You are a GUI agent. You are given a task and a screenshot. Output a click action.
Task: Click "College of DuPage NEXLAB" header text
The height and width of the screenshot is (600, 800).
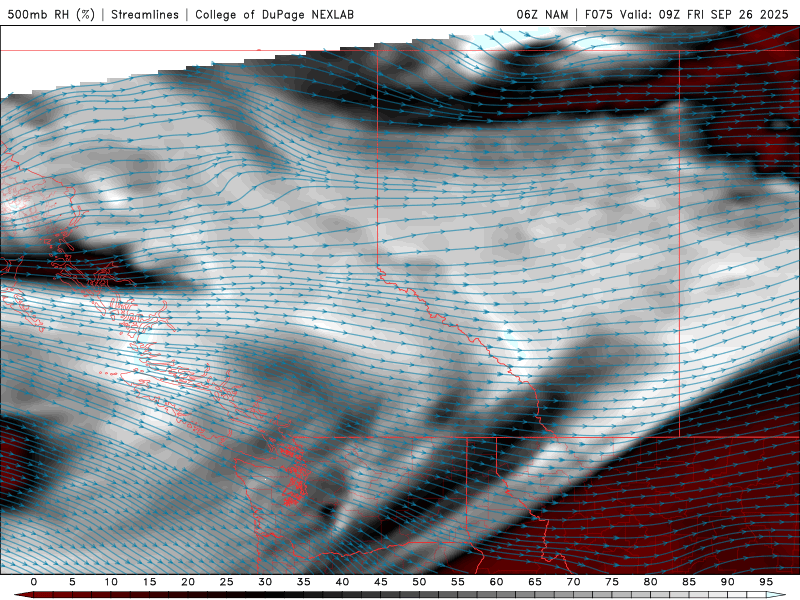[x=274, y=14]
